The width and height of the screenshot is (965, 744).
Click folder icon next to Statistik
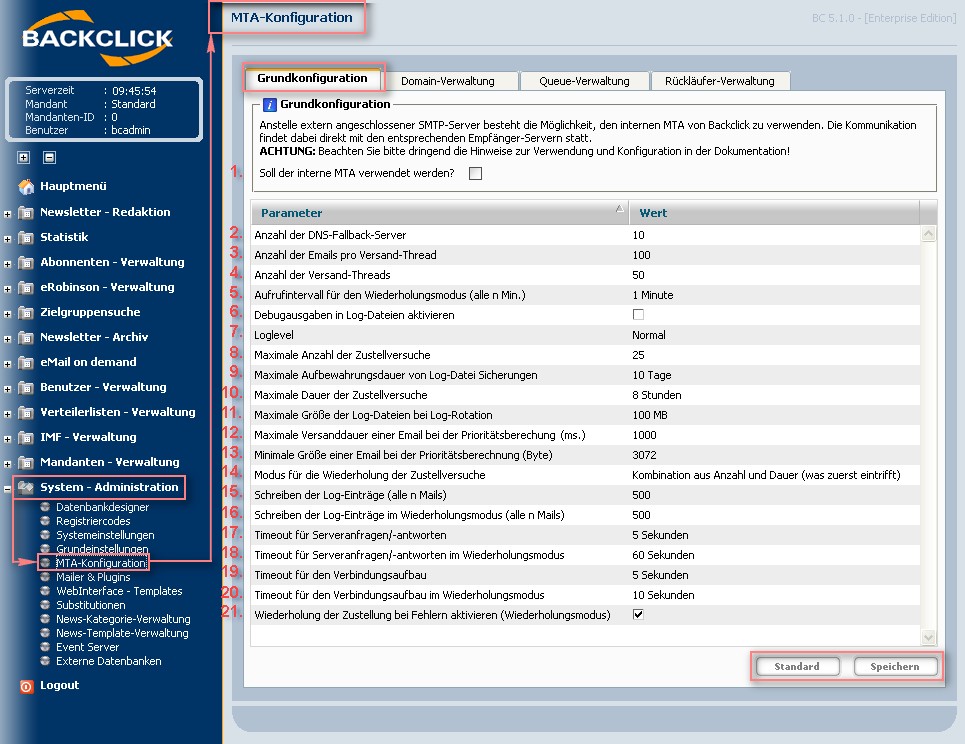coord(26,238)
